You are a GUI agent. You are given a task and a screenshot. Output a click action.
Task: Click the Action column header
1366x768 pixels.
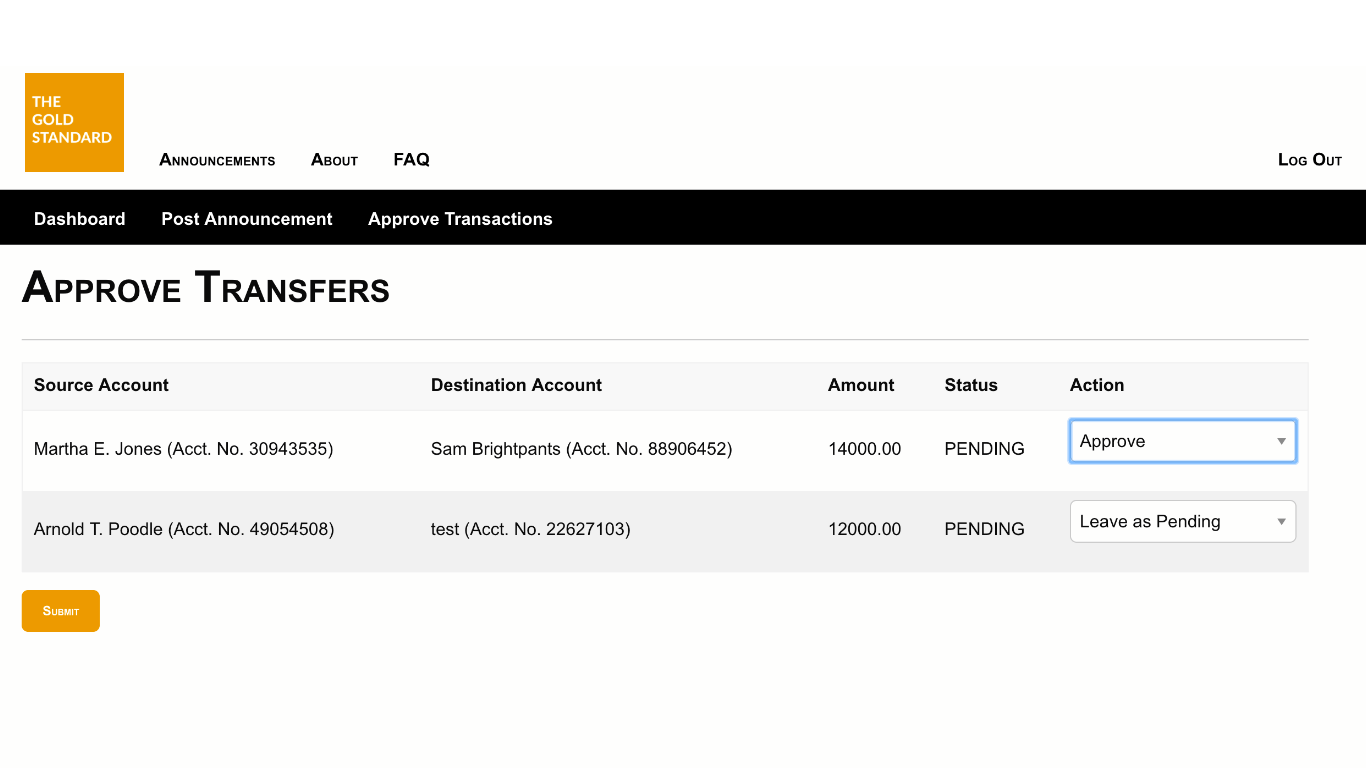(x=1097, y=385)
